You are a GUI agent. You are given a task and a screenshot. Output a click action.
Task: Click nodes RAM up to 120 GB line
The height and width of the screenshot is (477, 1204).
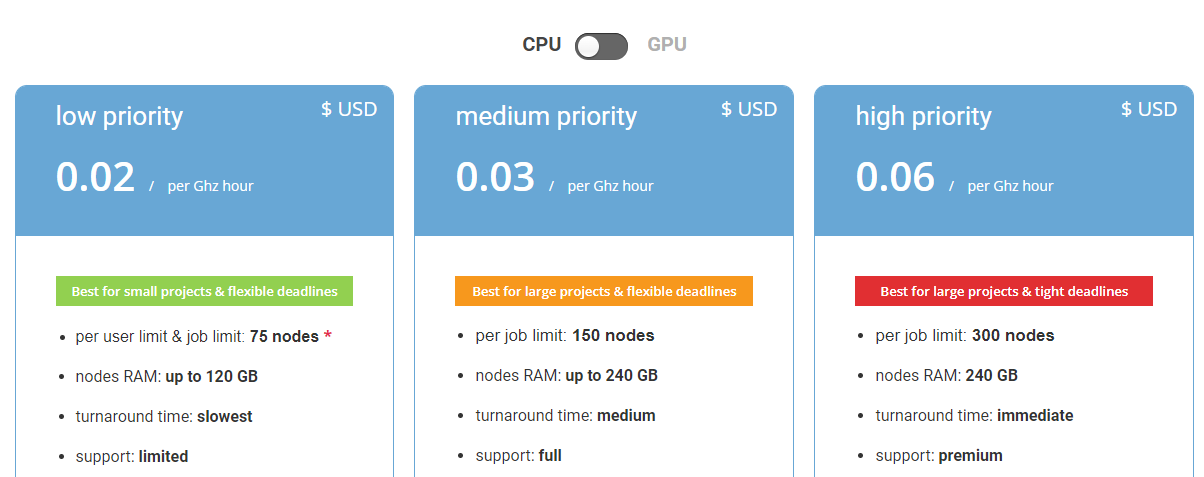point(166,377)
